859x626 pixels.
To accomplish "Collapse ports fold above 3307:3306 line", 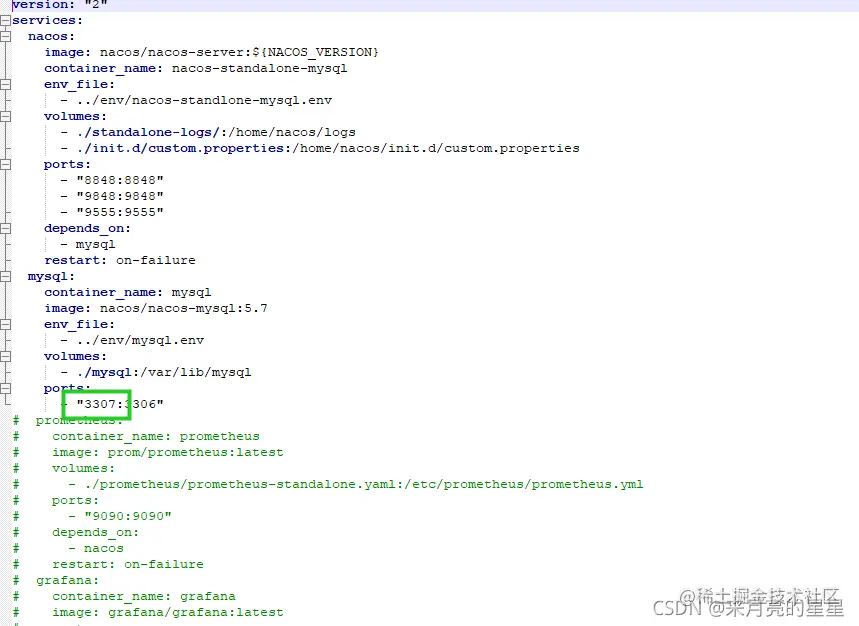I will (x=5, y=388).
